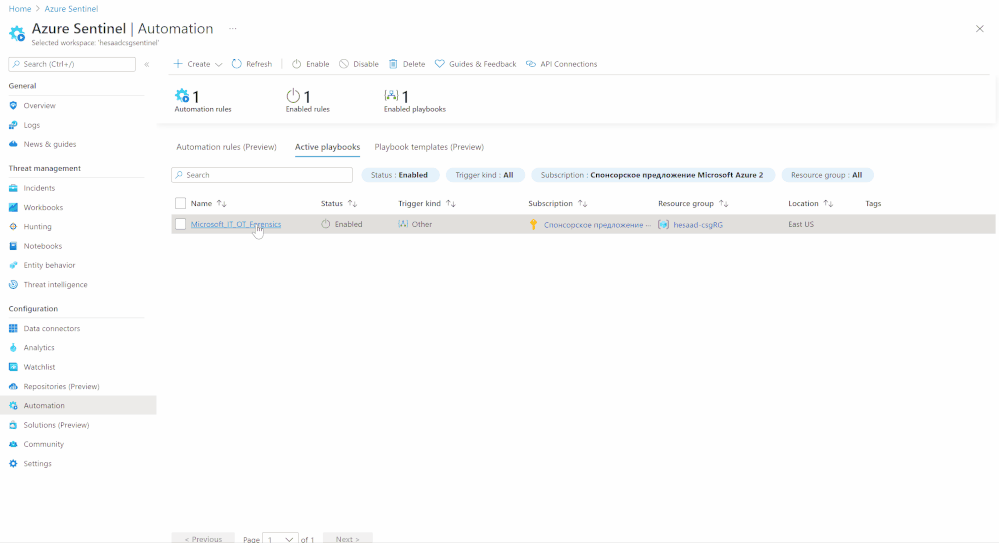Focus the sidebar Search (Ctrl+/) field
The width and height of the screenshot is (999, 543).
tap(72, 64)
